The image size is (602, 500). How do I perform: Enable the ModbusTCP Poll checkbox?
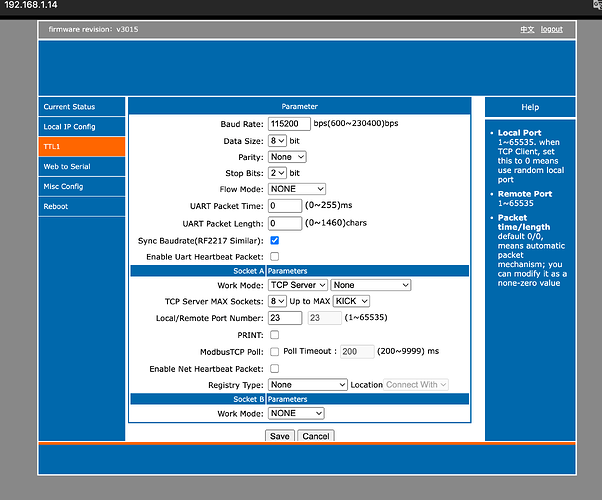(x=275, y=352)
